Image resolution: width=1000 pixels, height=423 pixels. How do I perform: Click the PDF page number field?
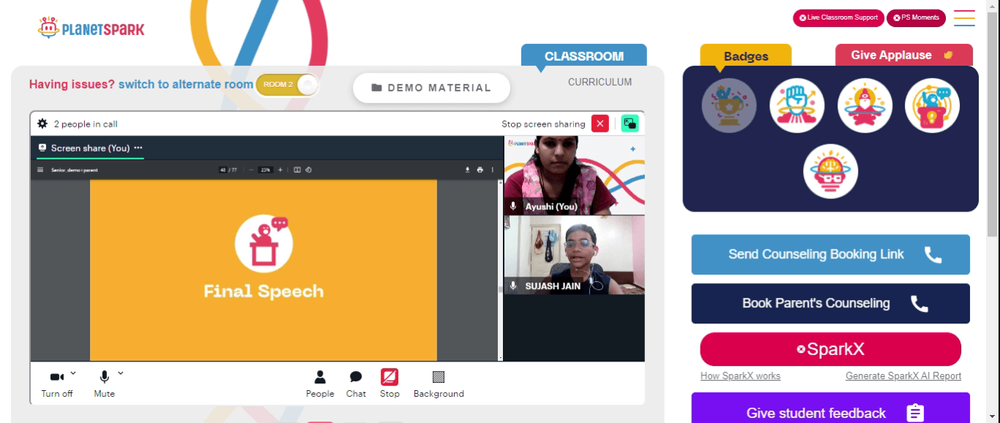(x=223, y=170)
